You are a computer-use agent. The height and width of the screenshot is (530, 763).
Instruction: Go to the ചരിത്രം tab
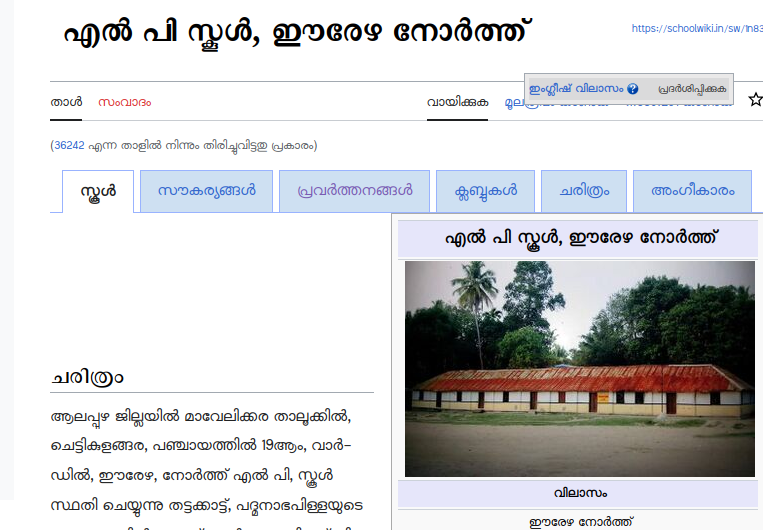coord(583,191)
